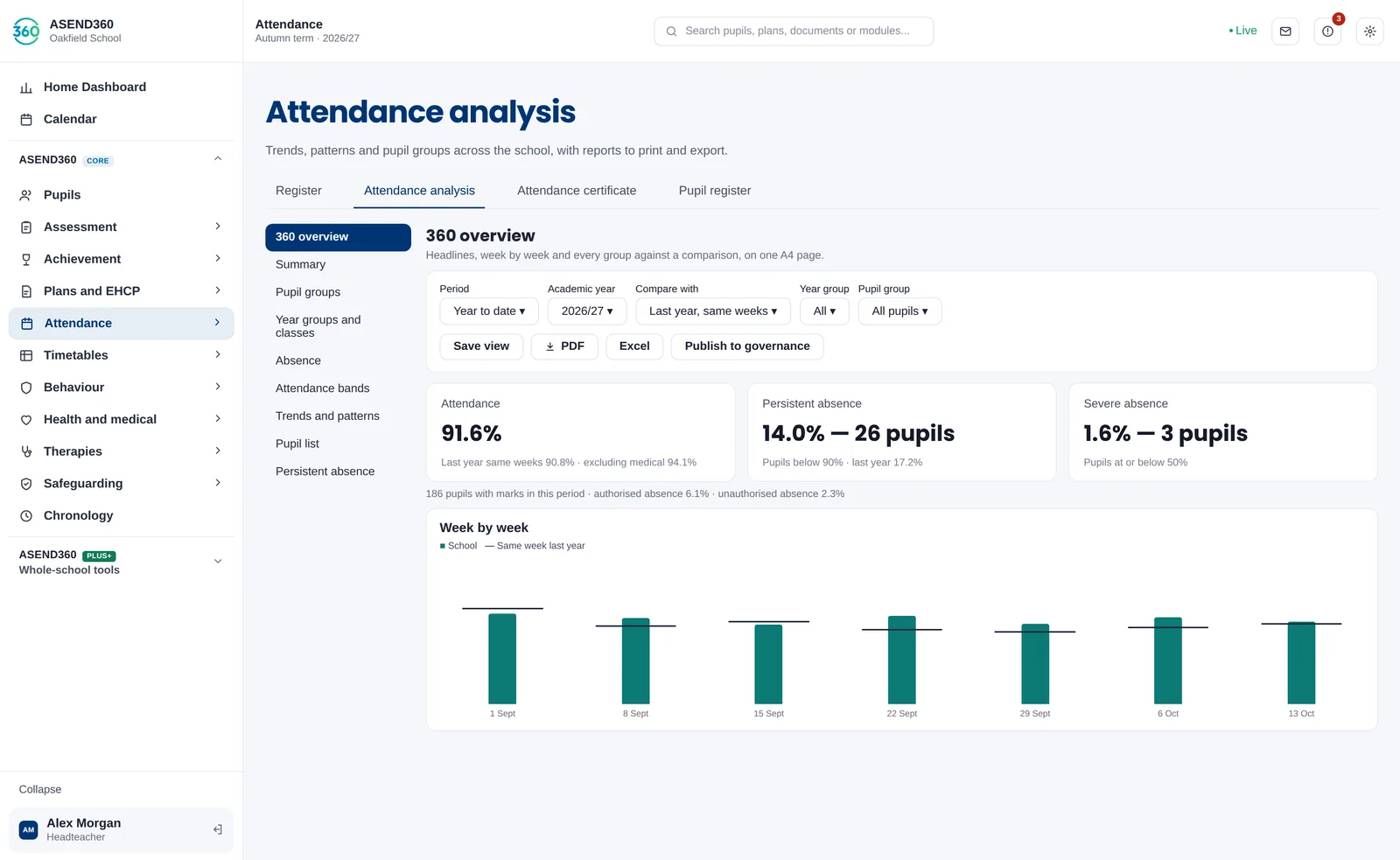Expand the Assessment submenu chevron

pyautogui.click(x=218, y=227)
